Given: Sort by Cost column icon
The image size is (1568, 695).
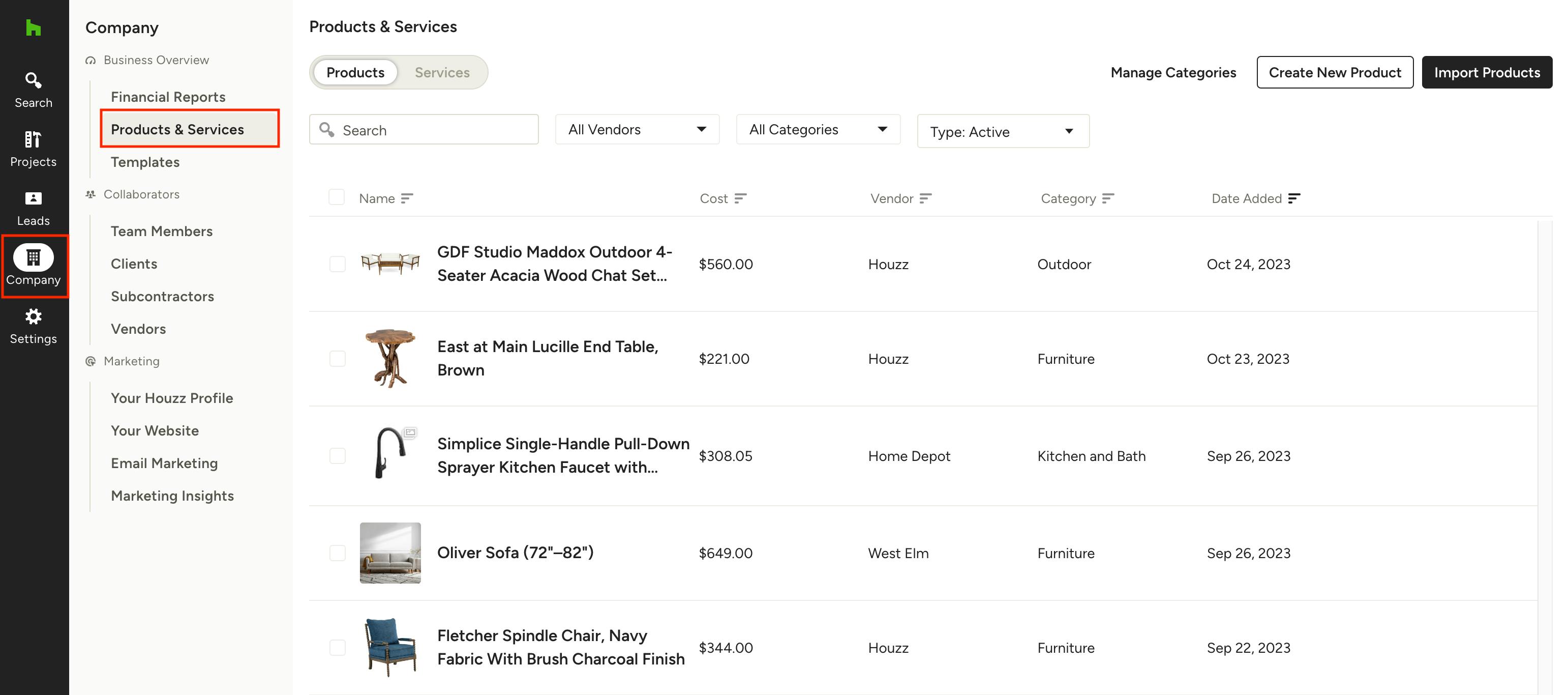Looking at the screenshot, I should pyautogui.click(x=740, y=198).
